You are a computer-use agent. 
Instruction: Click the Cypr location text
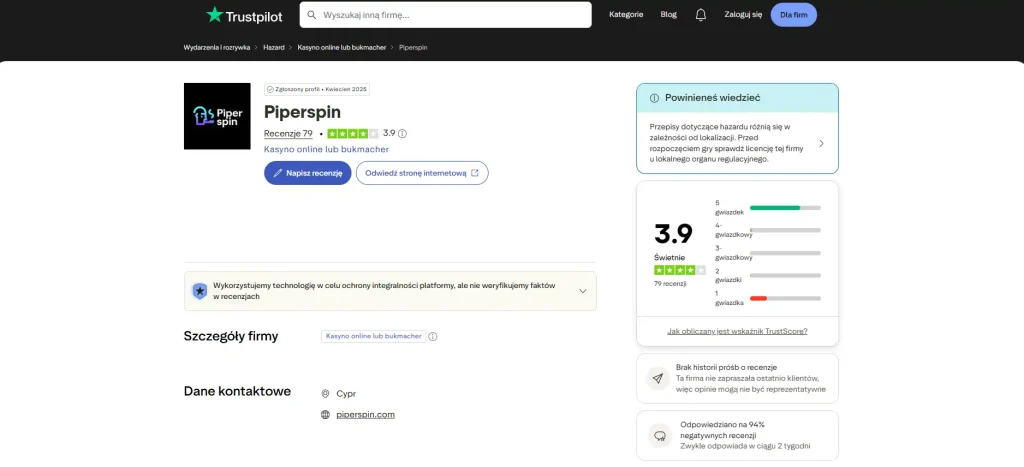point(346,394)
